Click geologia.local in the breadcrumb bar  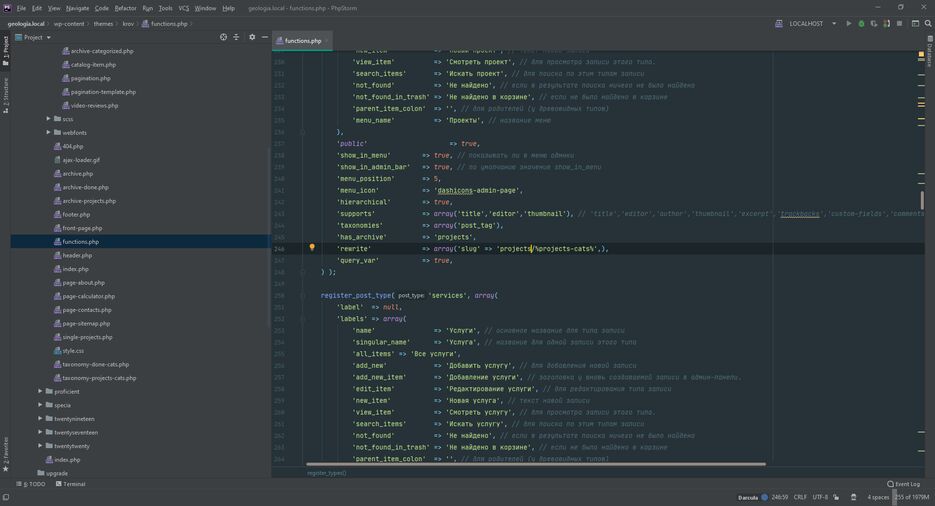coord(26,24)
